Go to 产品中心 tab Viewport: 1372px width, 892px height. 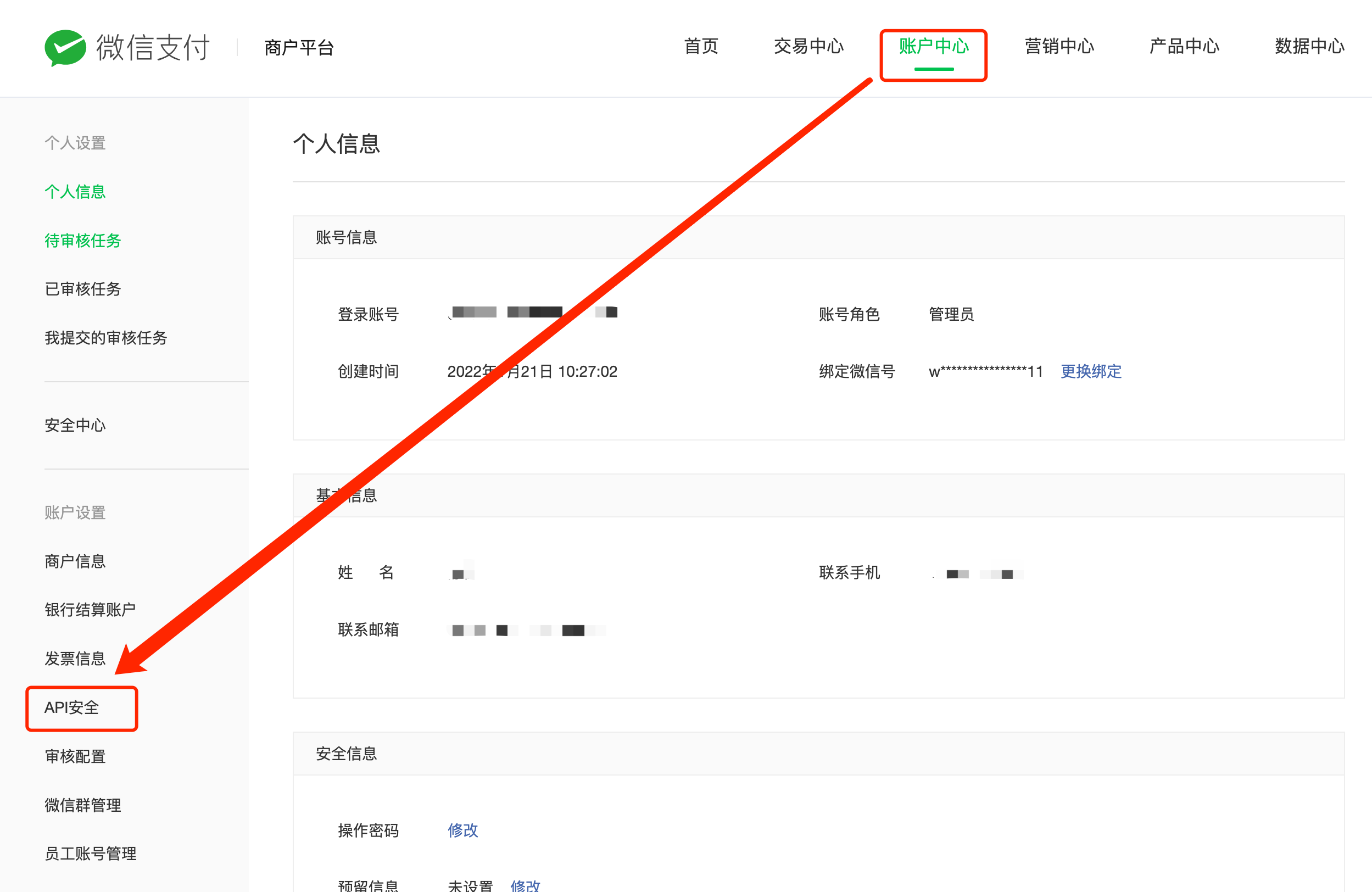point(1184,46)
